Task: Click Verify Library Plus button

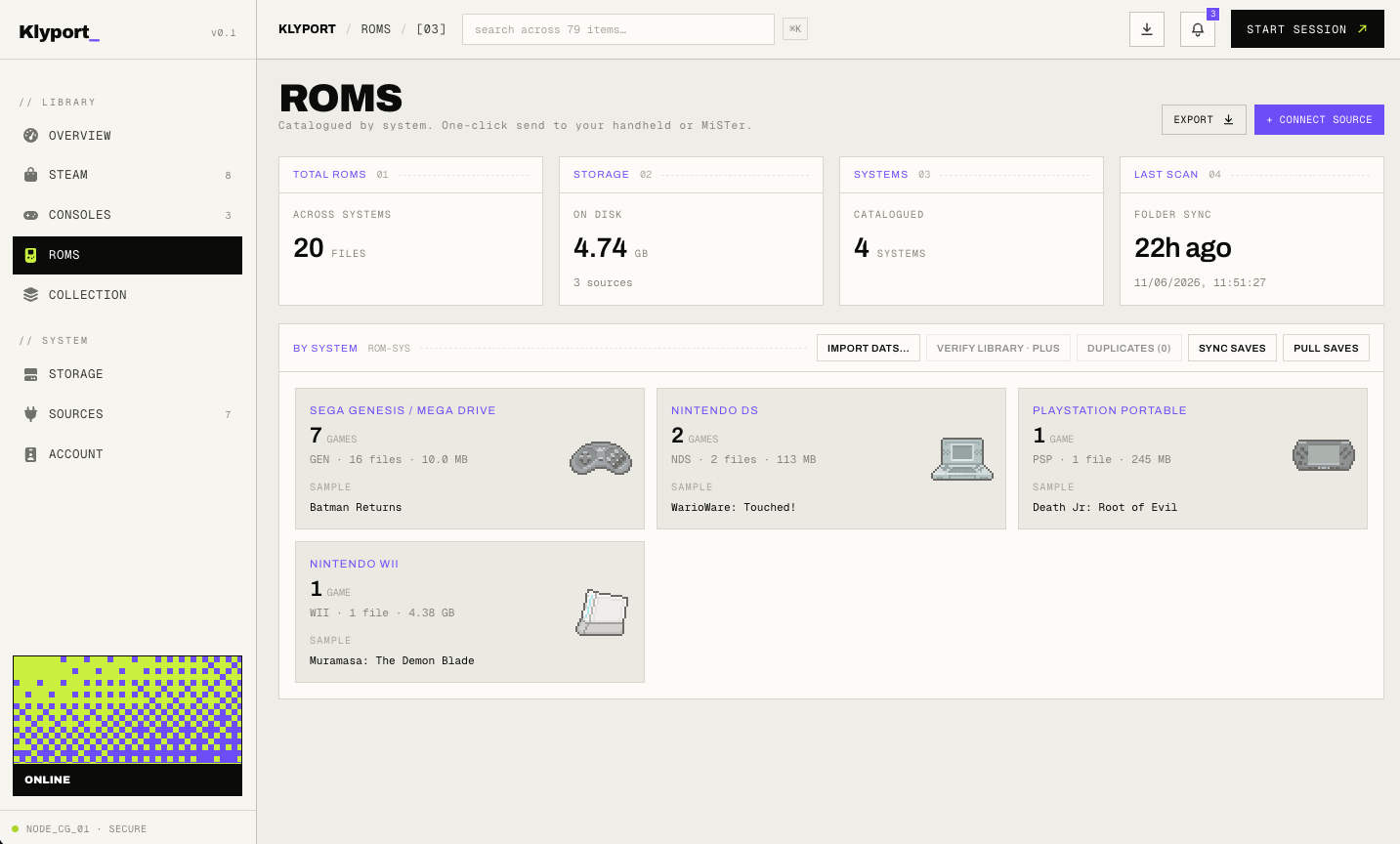Action: coord(998,348)
